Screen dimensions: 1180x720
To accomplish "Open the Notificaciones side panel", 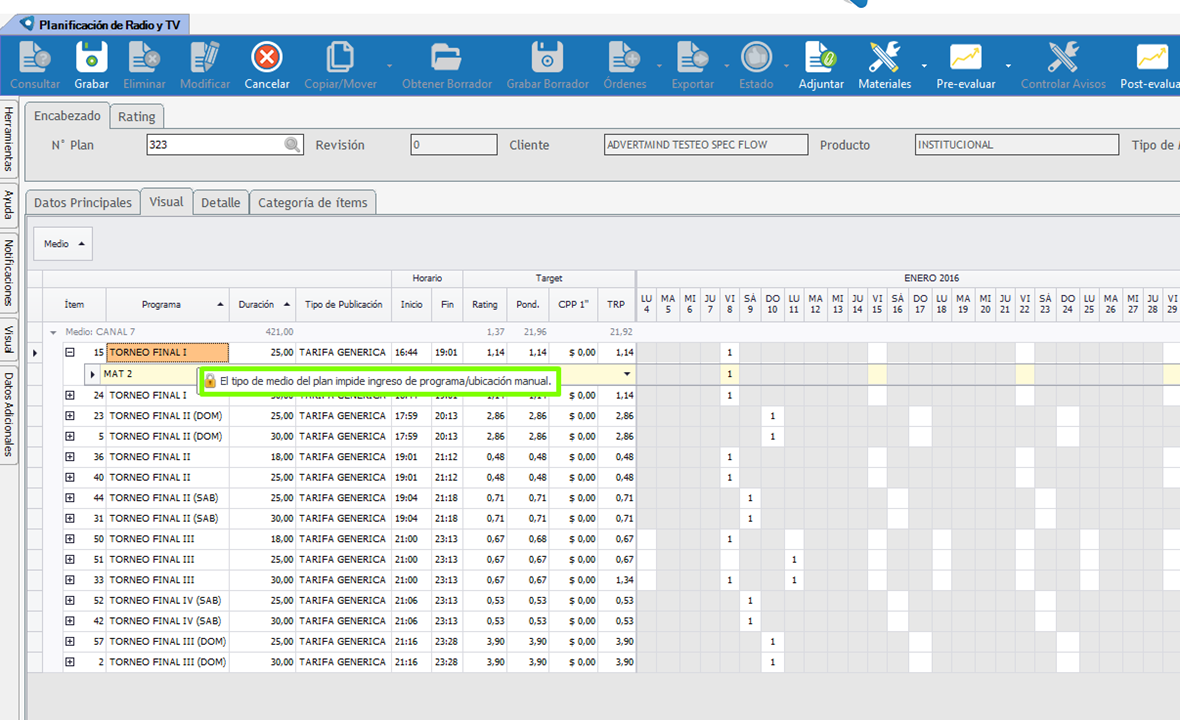I will click(9, 272).
